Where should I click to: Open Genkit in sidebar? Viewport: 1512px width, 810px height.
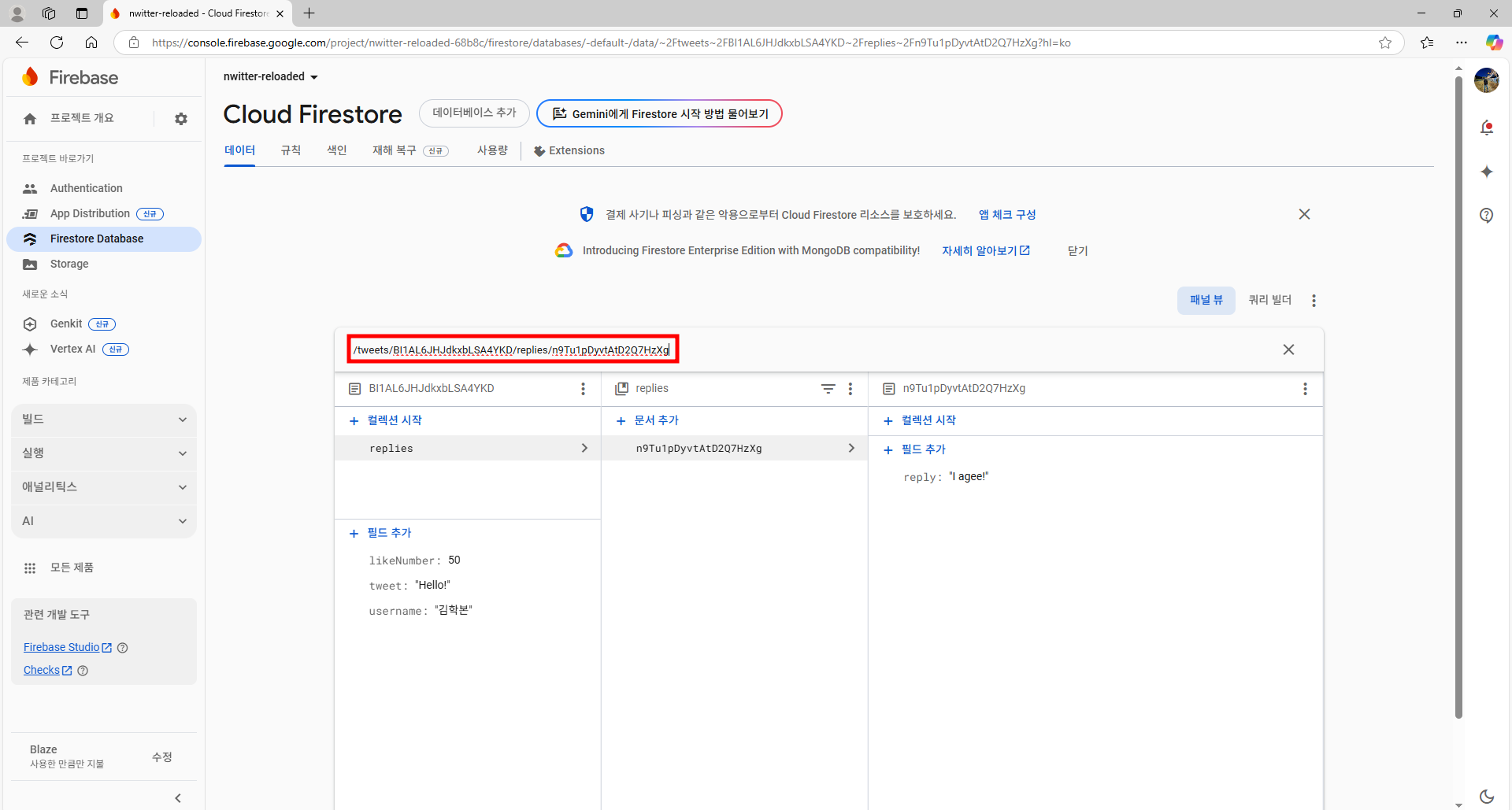[x=66, y=324]
